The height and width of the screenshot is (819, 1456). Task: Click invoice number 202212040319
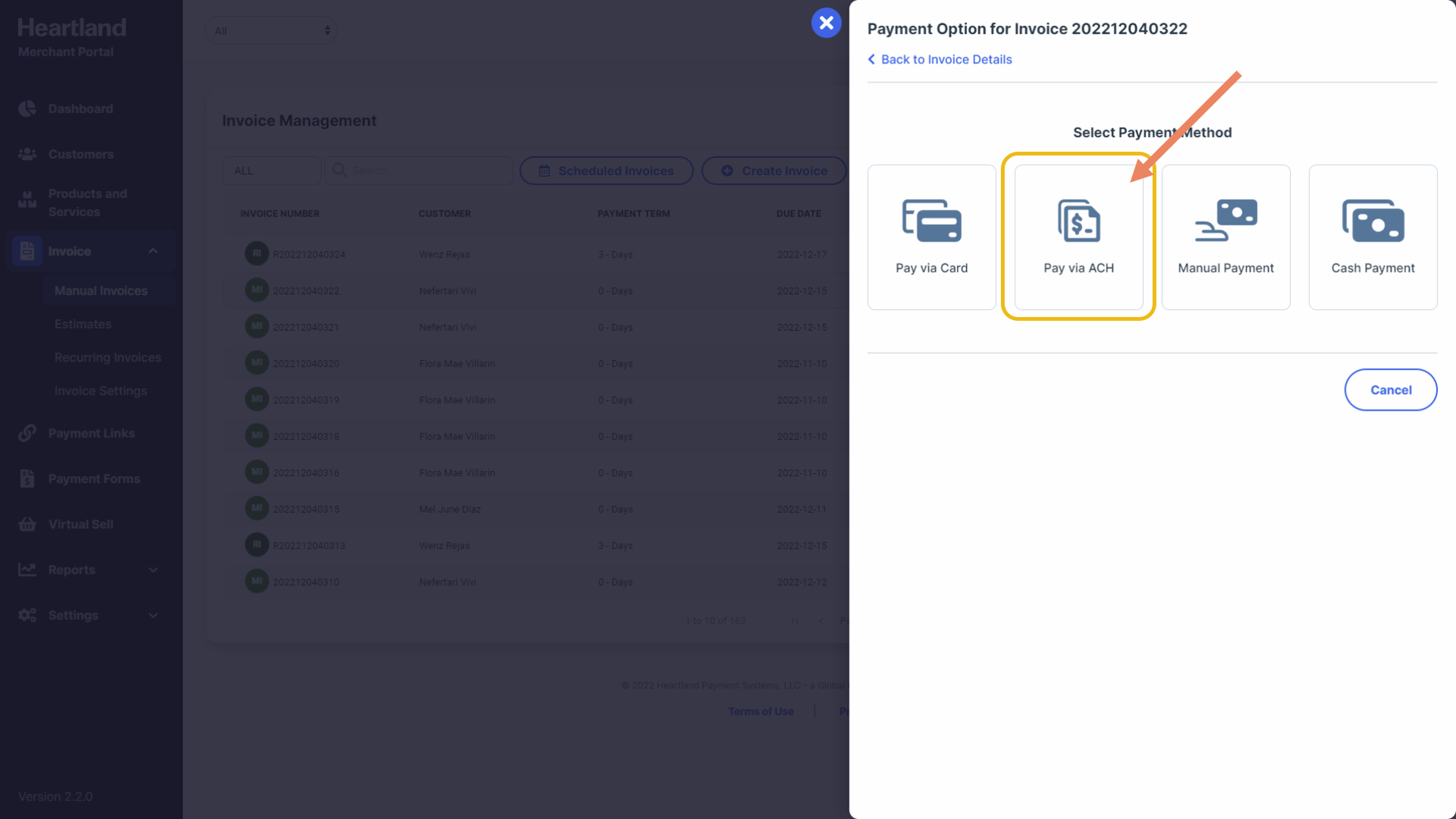click(x=306, y=400)
